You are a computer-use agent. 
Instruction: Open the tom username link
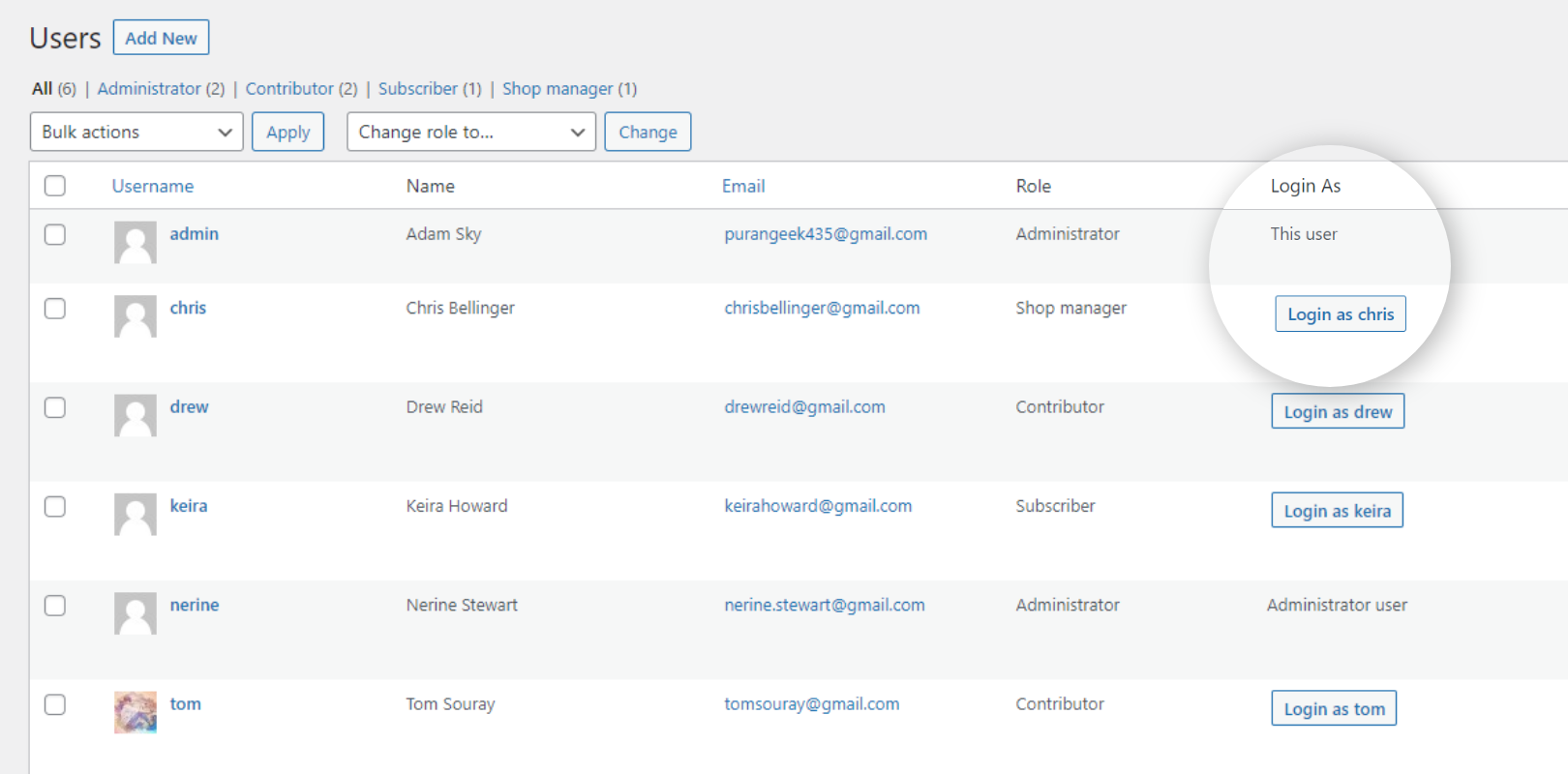186,703
